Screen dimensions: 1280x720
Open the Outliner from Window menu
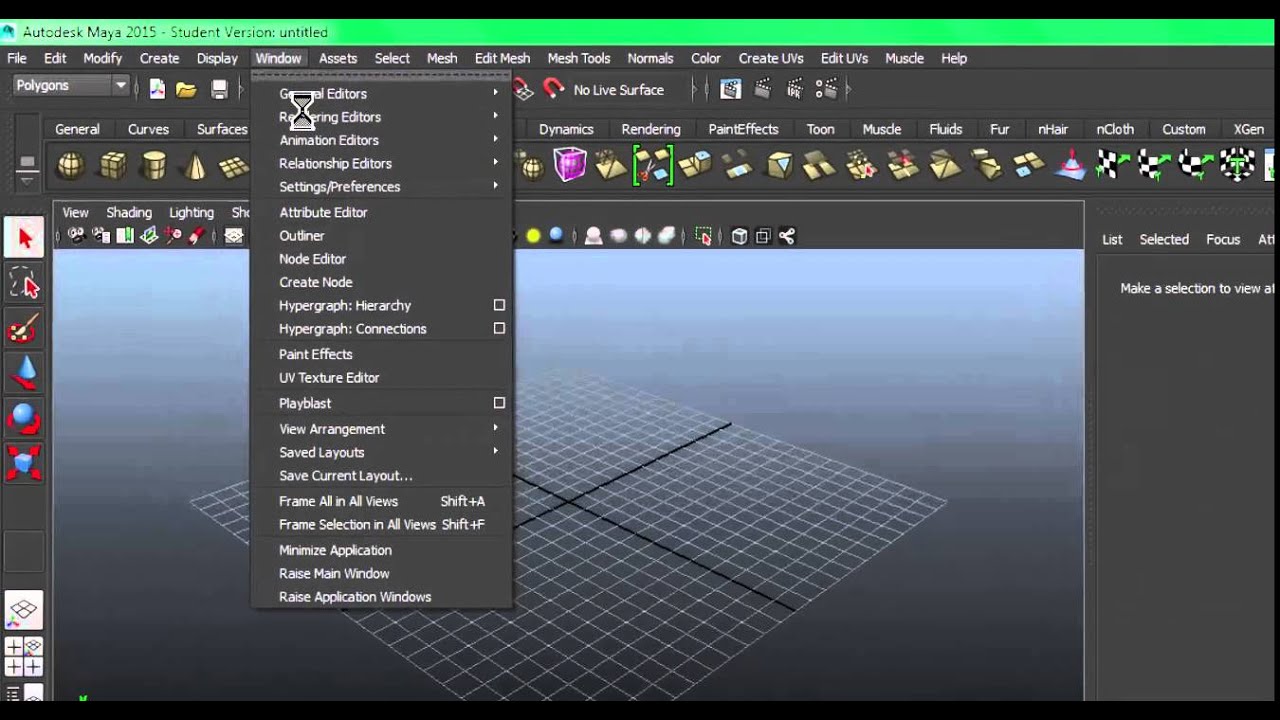(x=381, y=236)
